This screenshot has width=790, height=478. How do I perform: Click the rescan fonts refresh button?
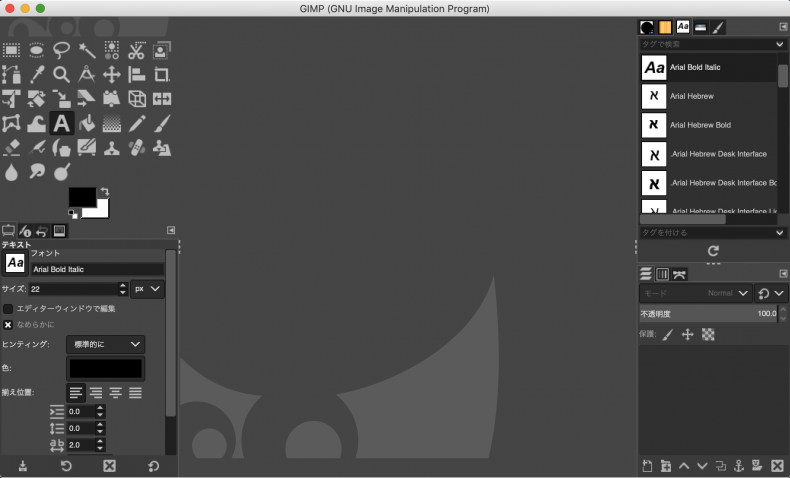(x=713, y=250)
